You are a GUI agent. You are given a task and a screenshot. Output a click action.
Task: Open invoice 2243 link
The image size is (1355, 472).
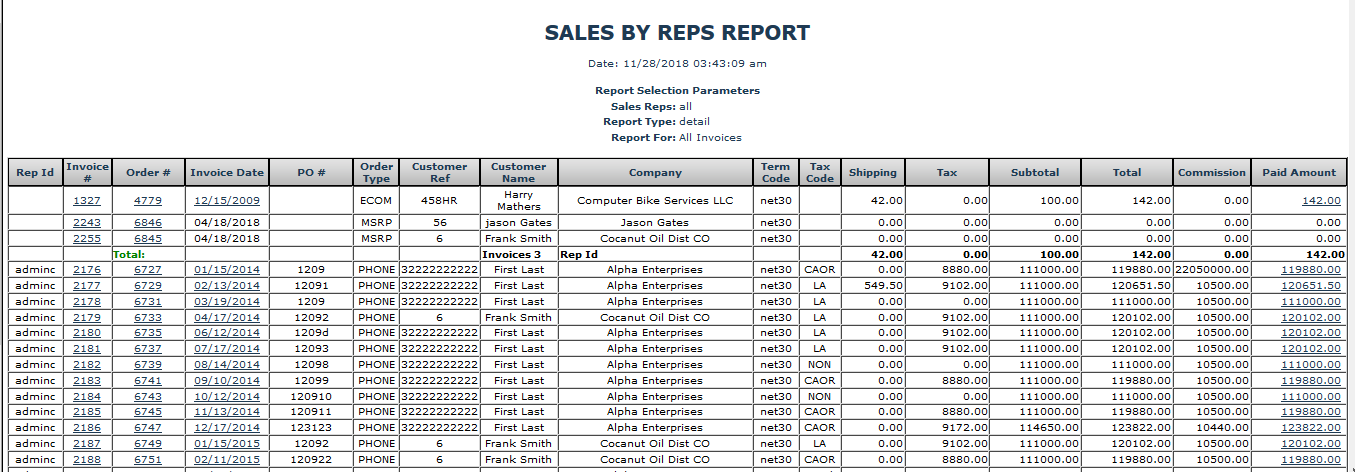[87, 223]
